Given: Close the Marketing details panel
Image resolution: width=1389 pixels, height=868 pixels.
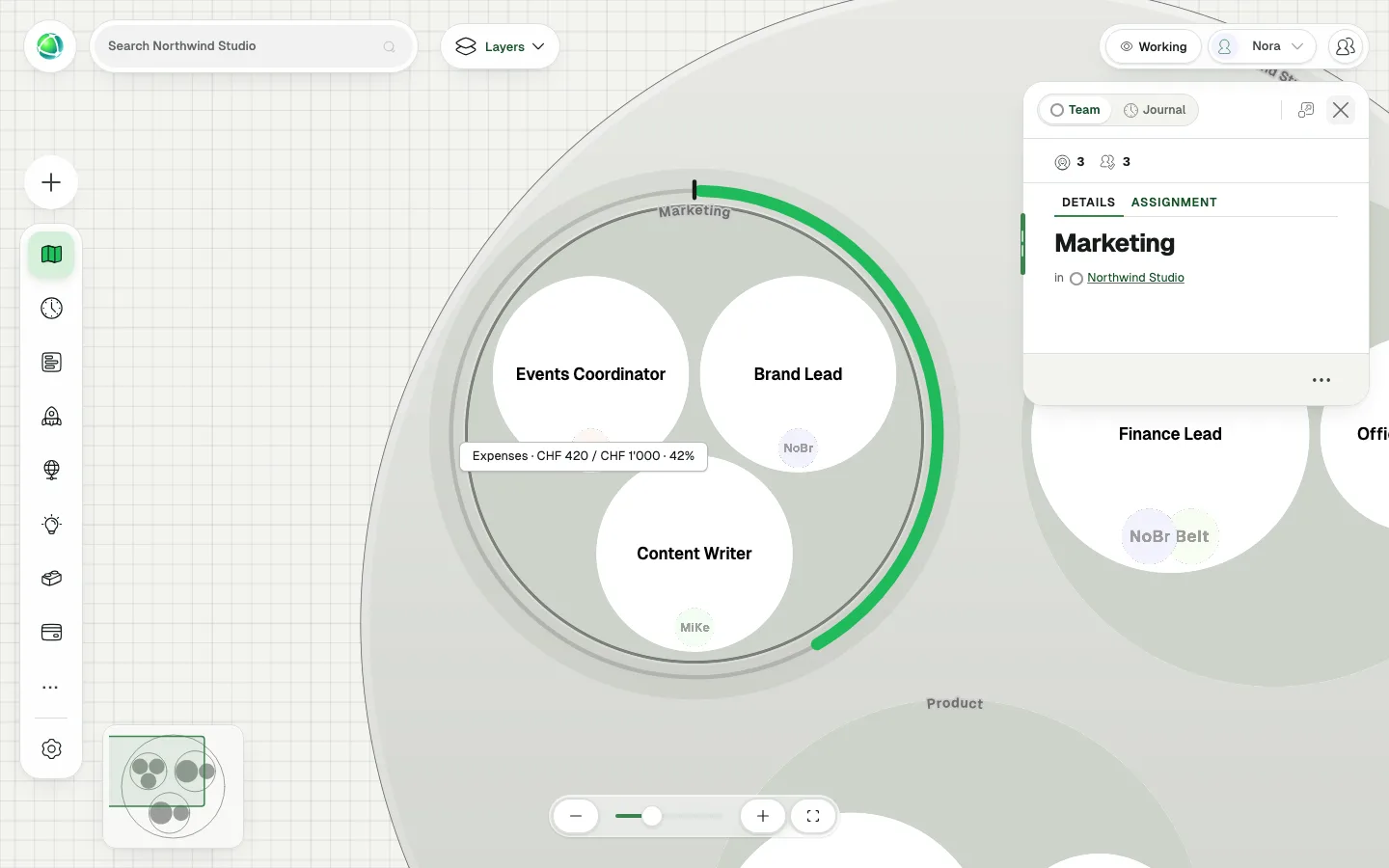Looking at the screenshot, I should [1341, 110].
